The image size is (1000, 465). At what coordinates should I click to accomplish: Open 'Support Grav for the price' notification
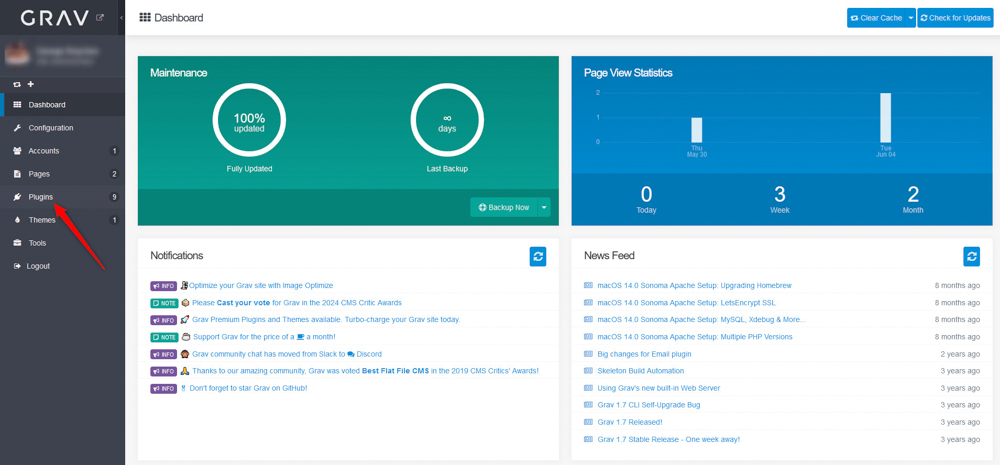[263, 337]
